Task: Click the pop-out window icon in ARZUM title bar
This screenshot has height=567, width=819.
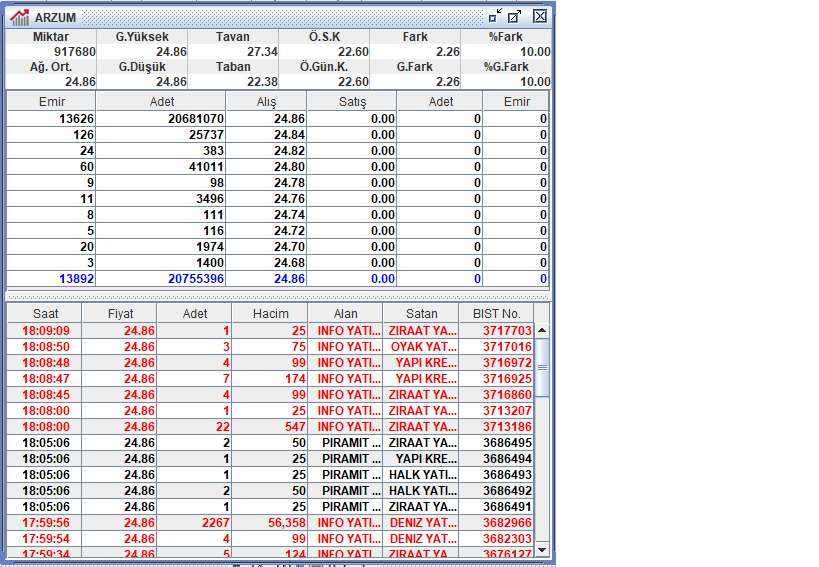Action: 514,16
